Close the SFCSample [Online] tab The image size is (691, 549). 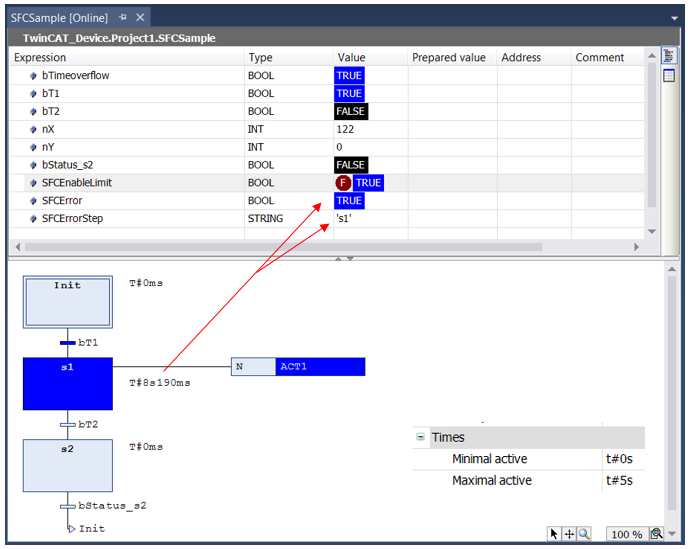tap(140, 17)
